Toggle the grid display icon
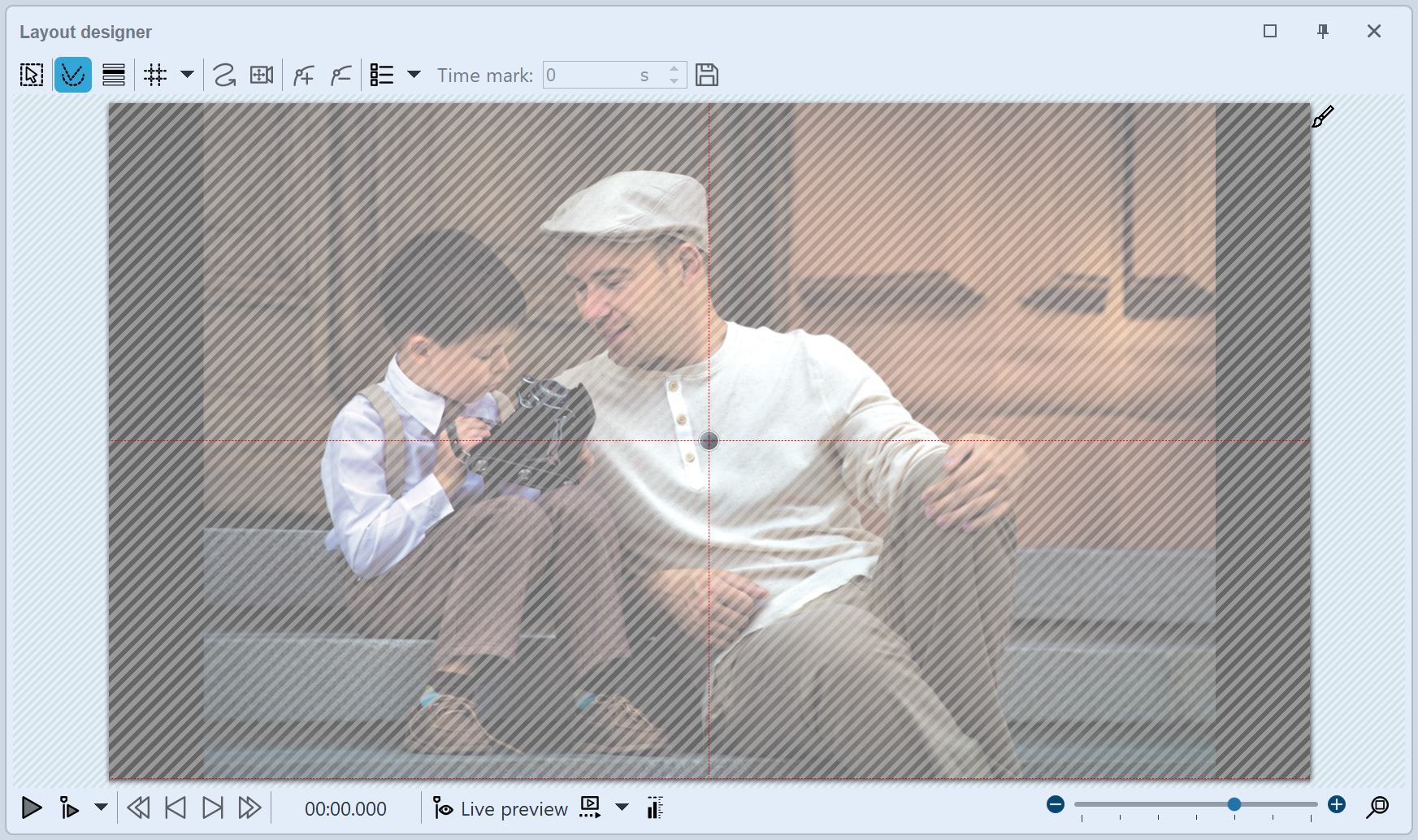The width and height of the screenshot is (1418, 840). click(x=155, y=76)
